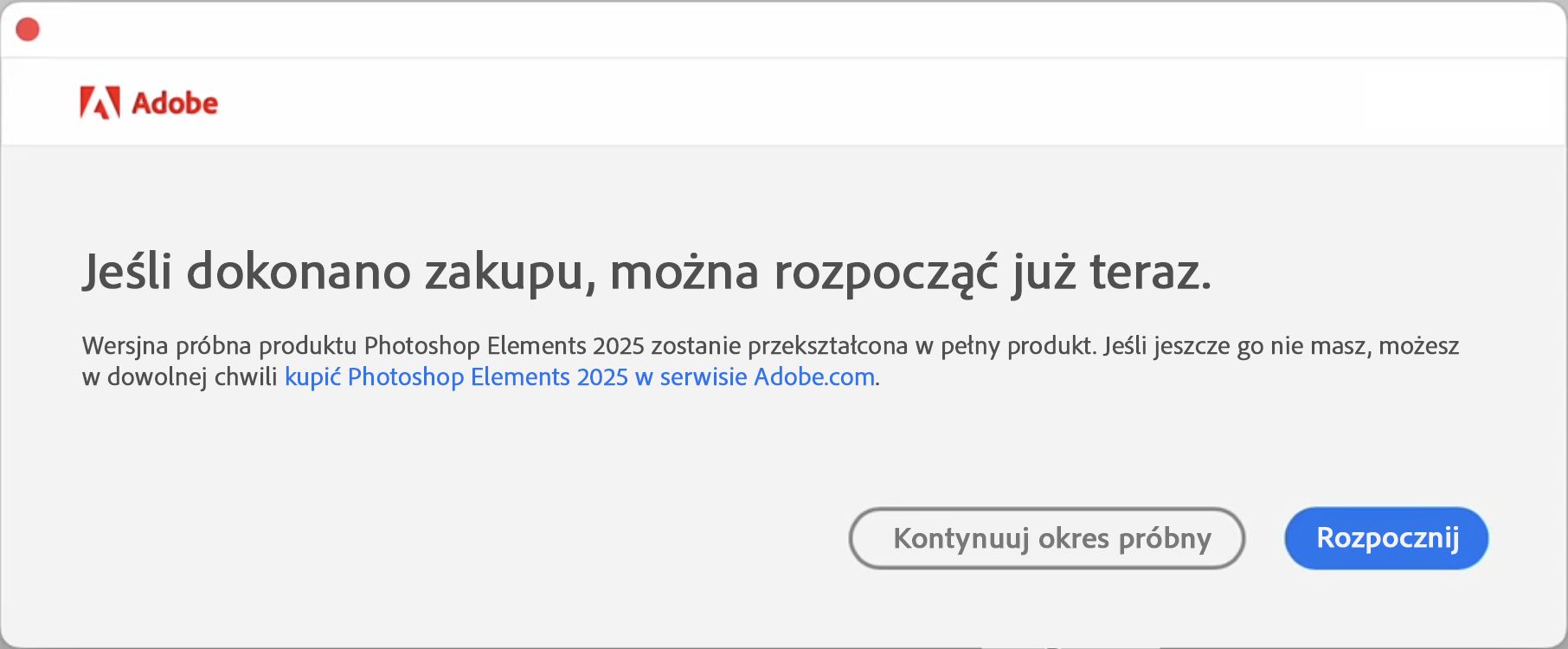The image size is (1568, 649).
Task: Open the kupić Photoshop Elements 2025 link
Action: (580, 377)
